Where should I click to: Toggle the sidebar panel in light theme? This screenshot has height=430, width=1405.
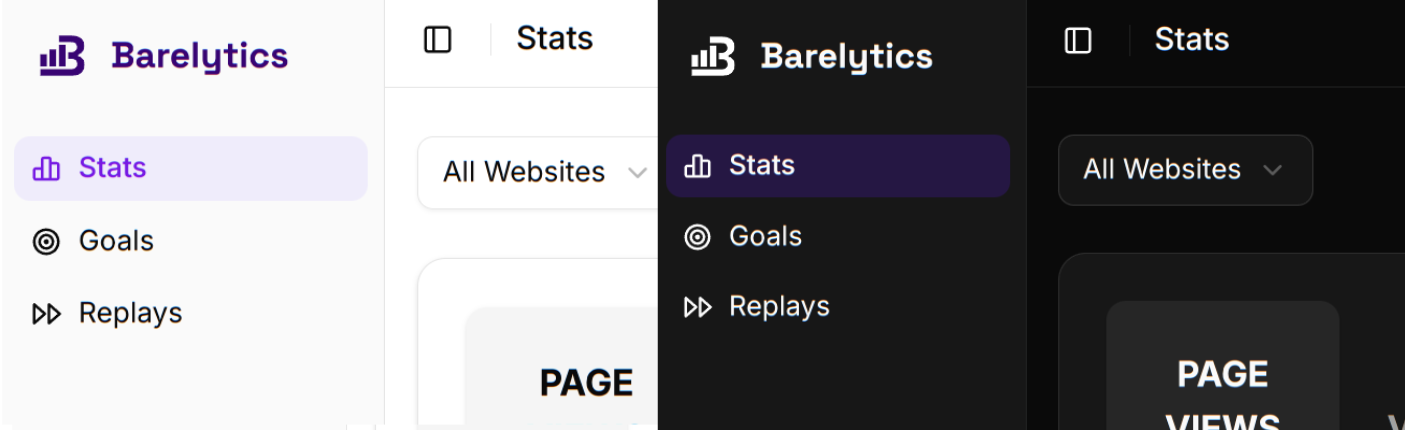point(438,40)
